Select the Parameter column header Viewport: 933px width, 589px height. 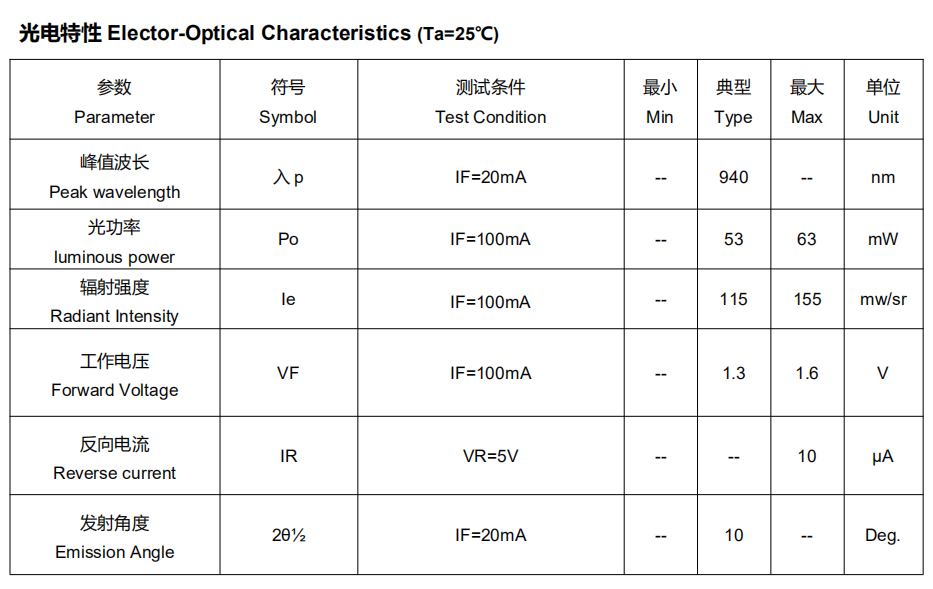coord(115,102)
